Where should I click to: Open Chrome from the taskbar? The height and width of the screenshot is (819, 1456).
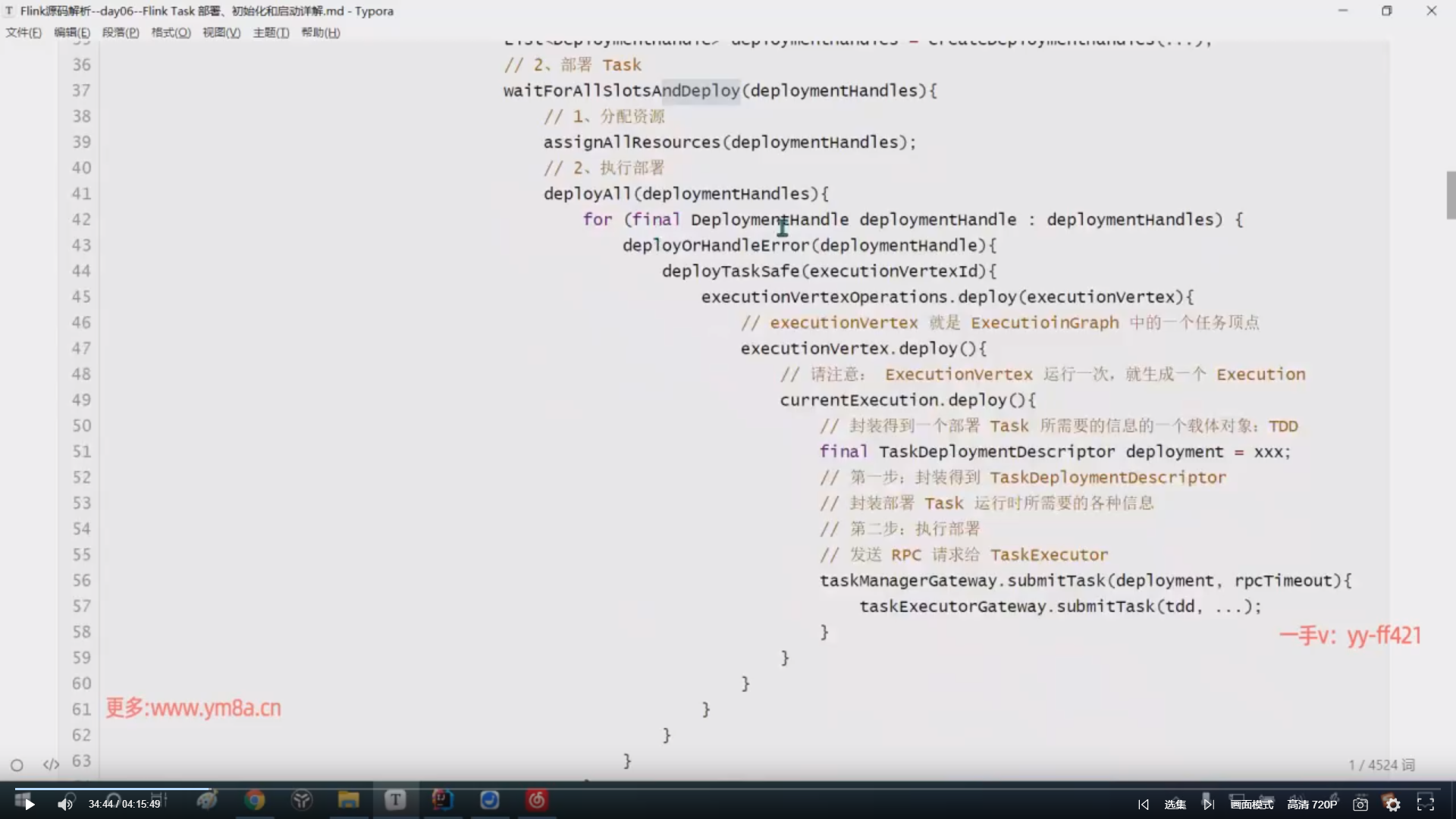click(255, 800)
